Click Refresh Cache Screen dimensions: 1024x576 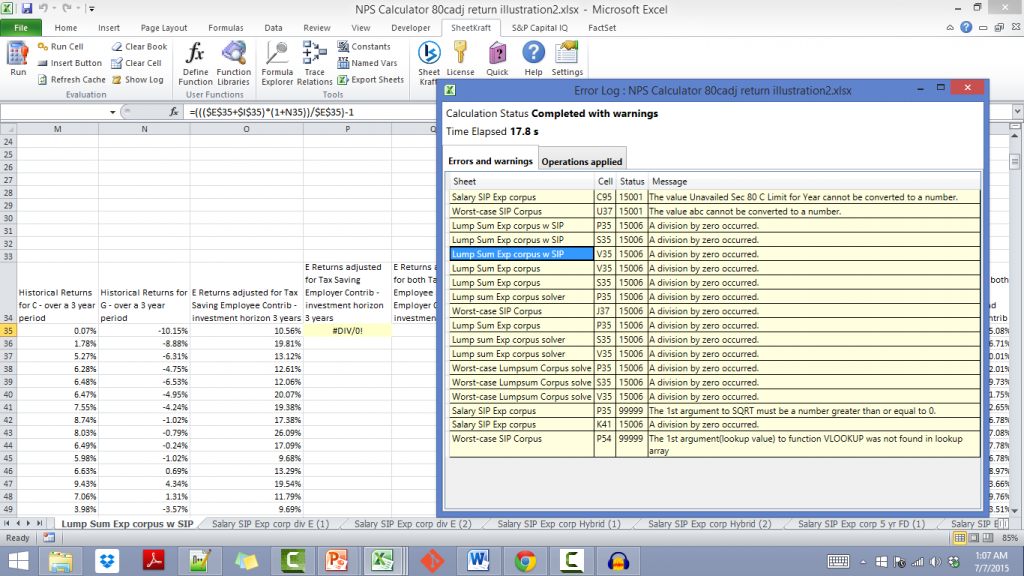[x=71, y=80]
